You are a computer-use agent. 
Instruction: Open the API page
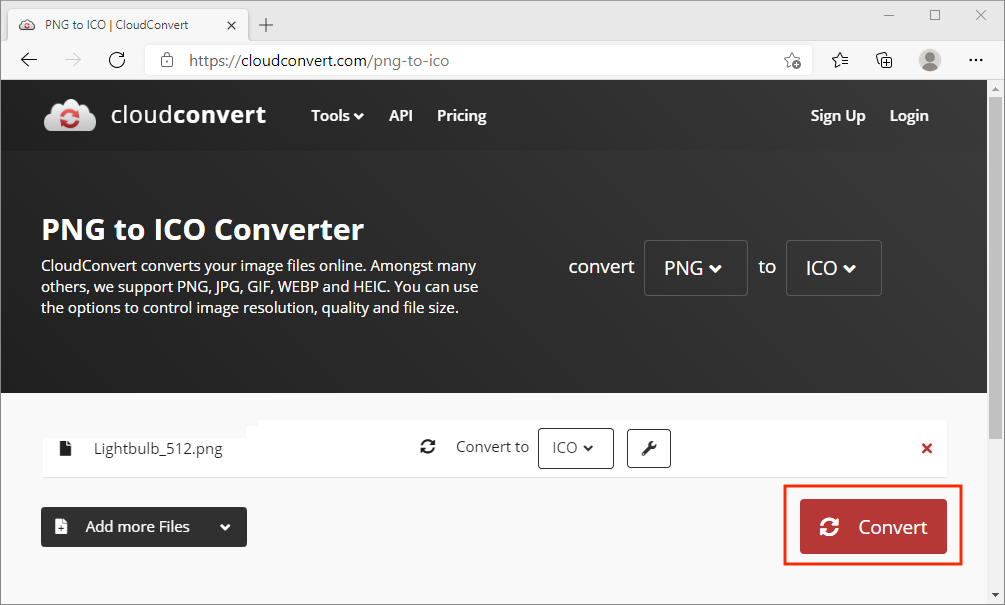[401, 115]
